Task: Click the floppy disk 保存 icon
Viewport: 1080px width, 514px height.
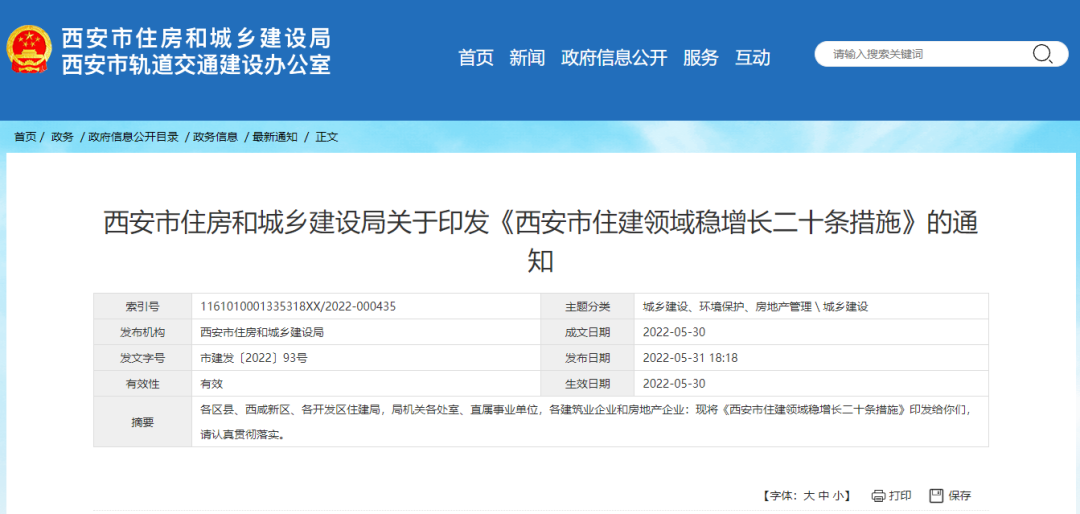Action: click(x=936, y=495)
